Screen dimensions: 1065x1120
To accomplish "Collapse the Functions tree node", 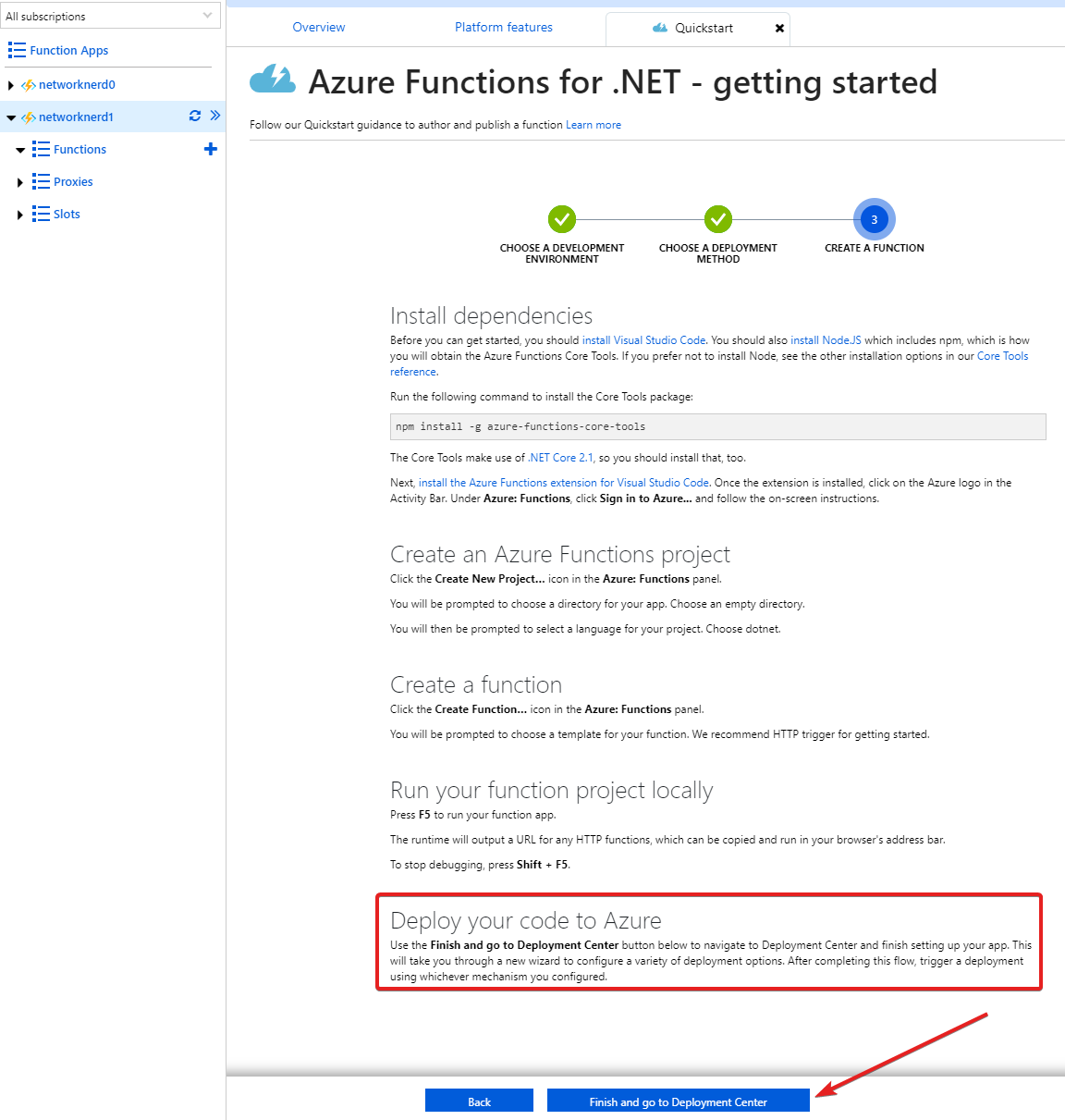I will [x=20, y=150].
